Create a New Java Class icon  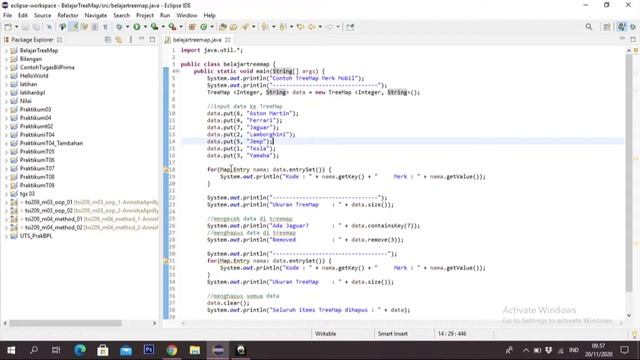(203, 27)
